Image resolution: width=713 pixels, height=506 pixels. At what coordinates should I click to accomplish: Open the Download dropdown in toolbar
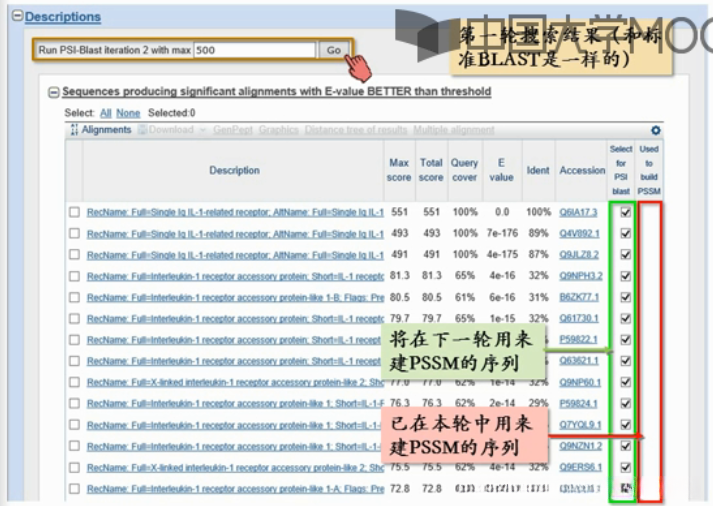(x=172, y=130)
